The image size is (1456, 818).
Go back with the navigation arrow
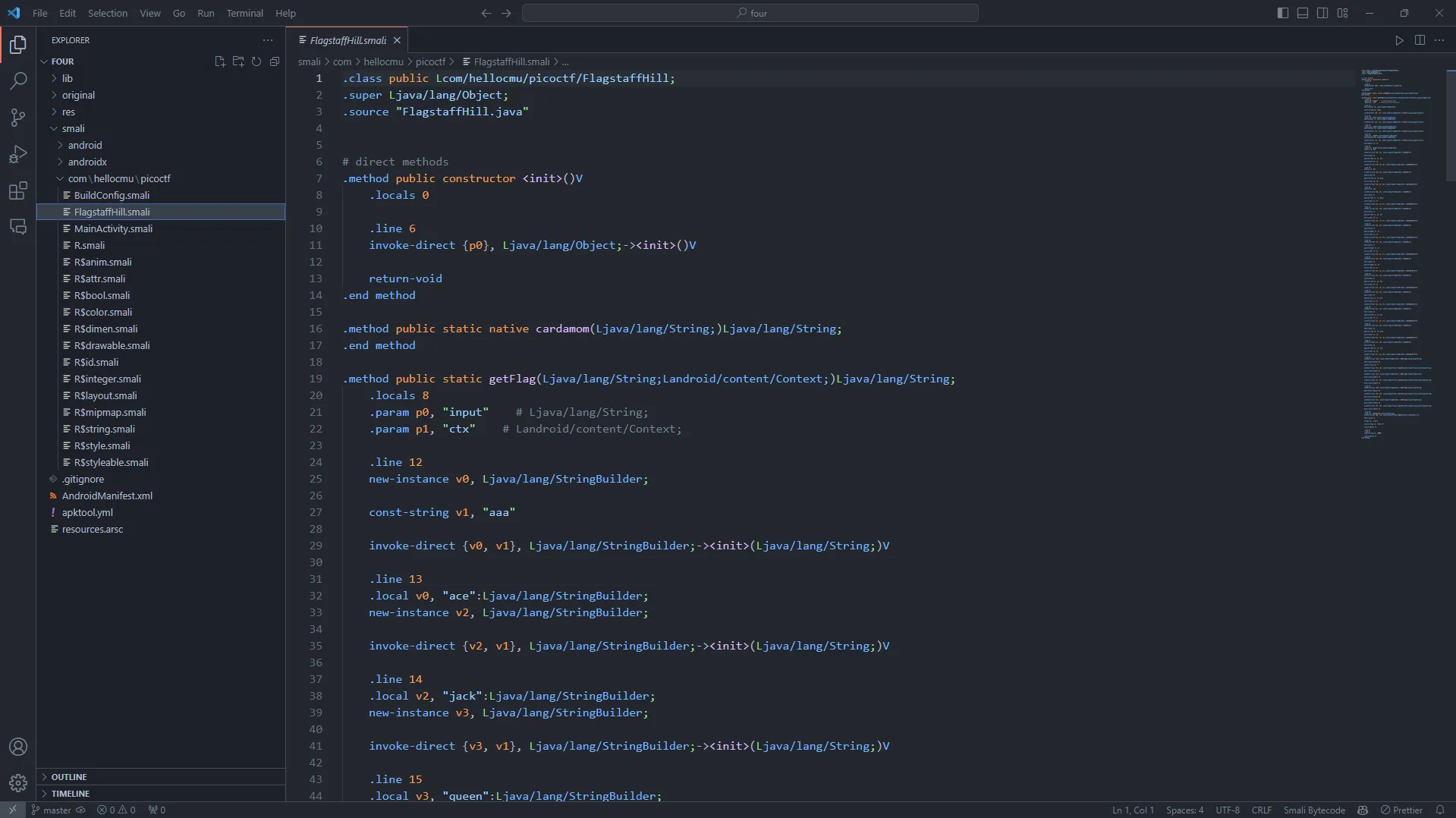[x=486, y=13]
